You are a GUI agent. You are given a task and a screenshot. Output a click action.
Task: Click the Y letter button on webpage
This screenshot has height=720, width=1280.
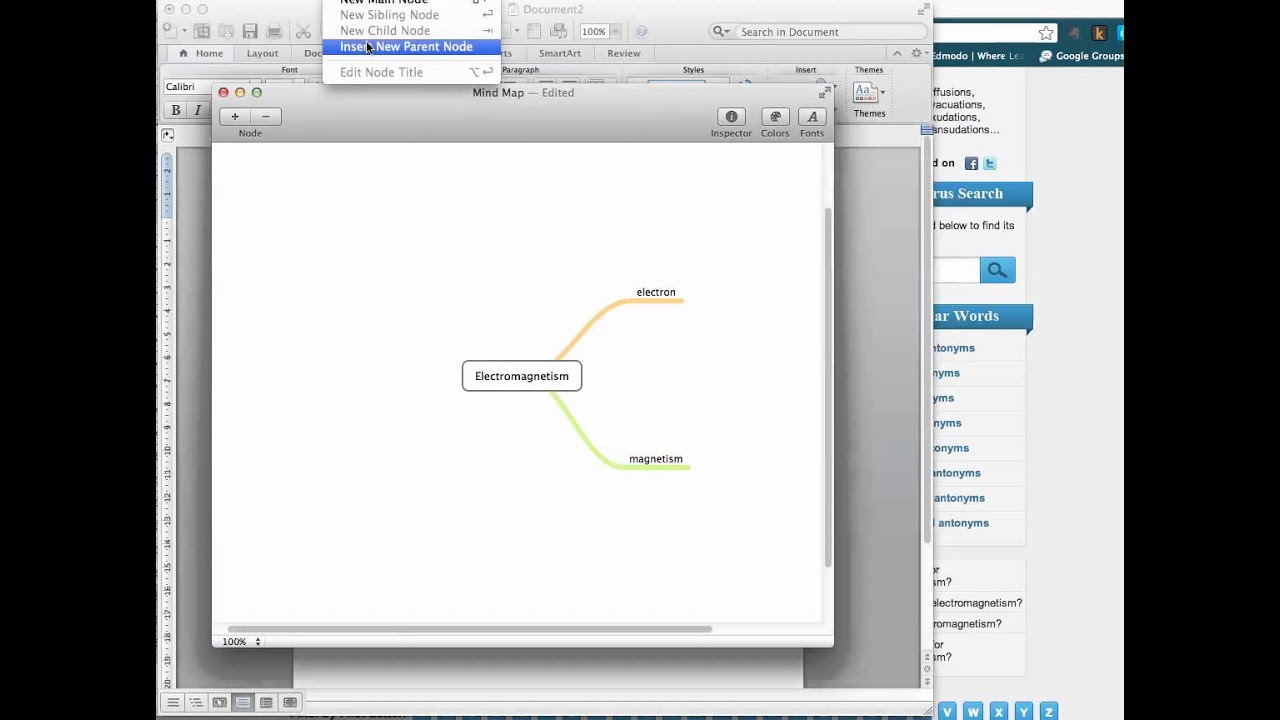(1023, 712)
